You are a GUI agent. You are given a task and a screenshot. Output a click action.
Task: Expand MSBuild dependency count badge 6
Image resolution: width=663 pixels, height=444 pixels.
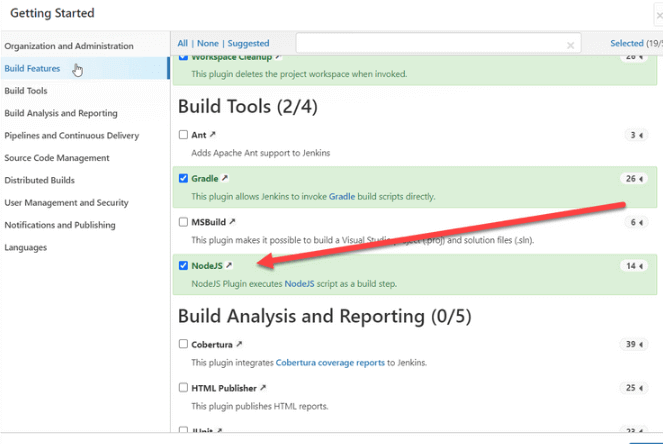pyautogui.click(x=636, y=222)
